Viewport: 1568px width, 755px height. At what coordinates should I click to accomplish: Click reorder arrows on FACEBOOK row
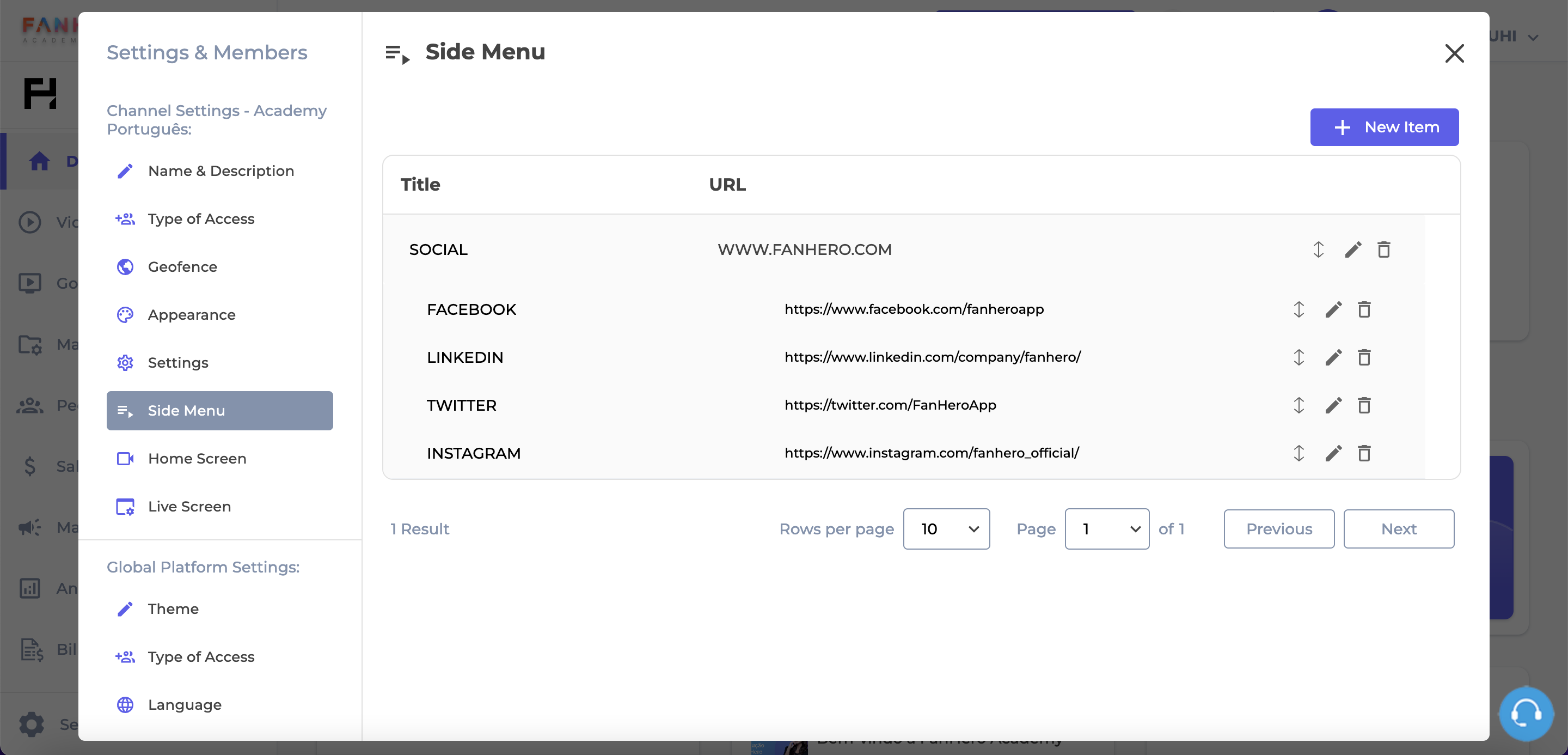pos(1299,309)
